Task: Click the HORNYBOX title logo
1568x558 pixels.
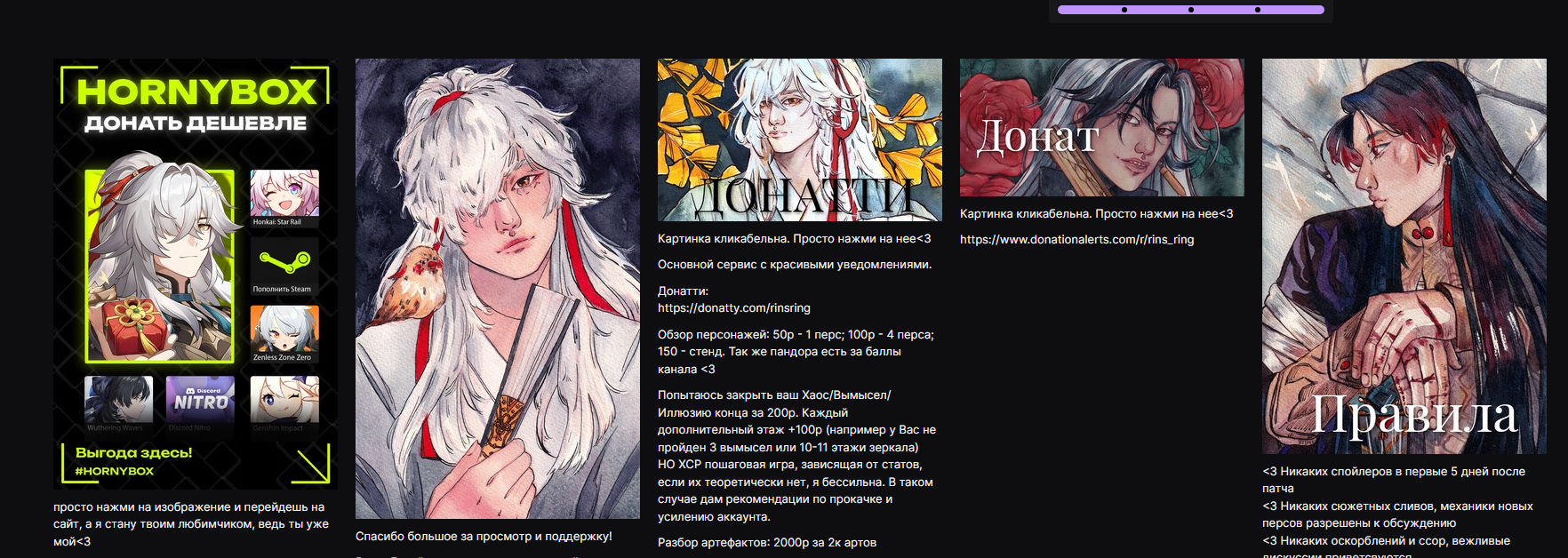Action: (x=196, y=92)
